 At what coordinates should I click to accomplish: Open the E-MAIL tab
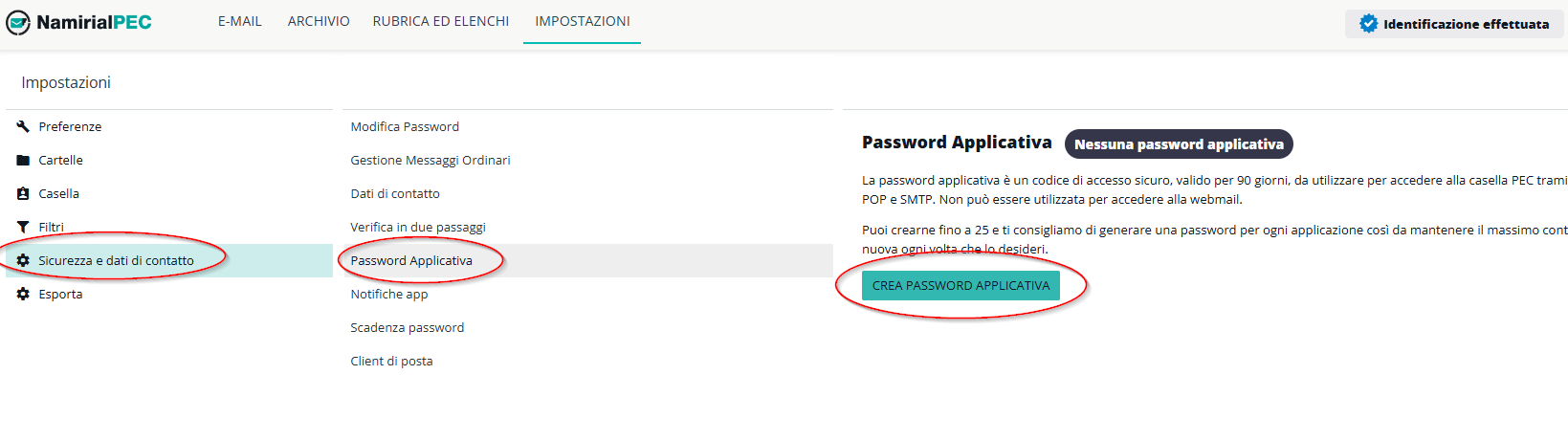(x=239, y=21)
